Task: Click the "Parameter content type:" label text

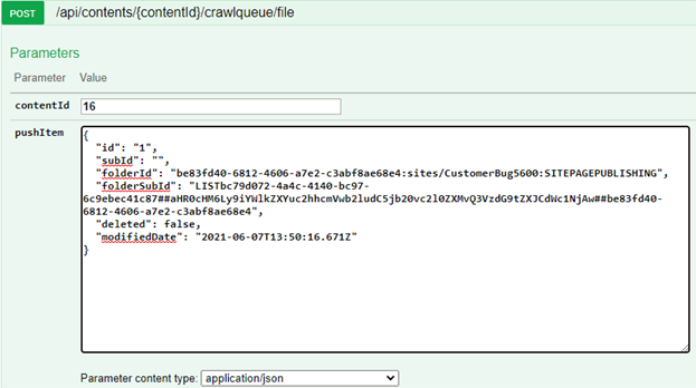Action: 139,378
